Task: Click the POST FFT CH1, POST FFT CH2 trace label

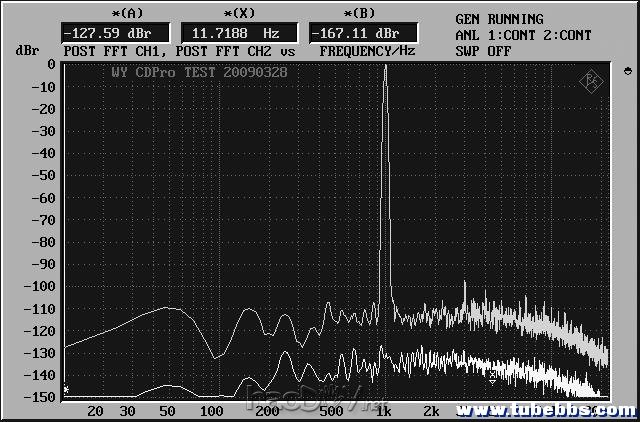Action: click(179, 50)
